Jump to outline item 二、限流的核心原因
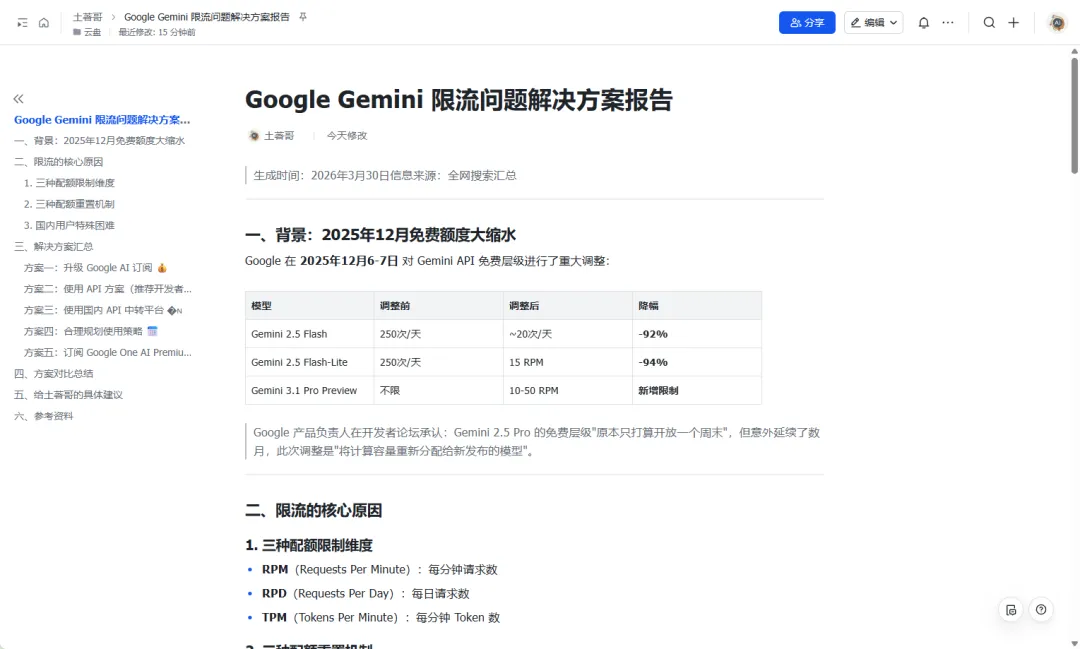 click(59, 162)
